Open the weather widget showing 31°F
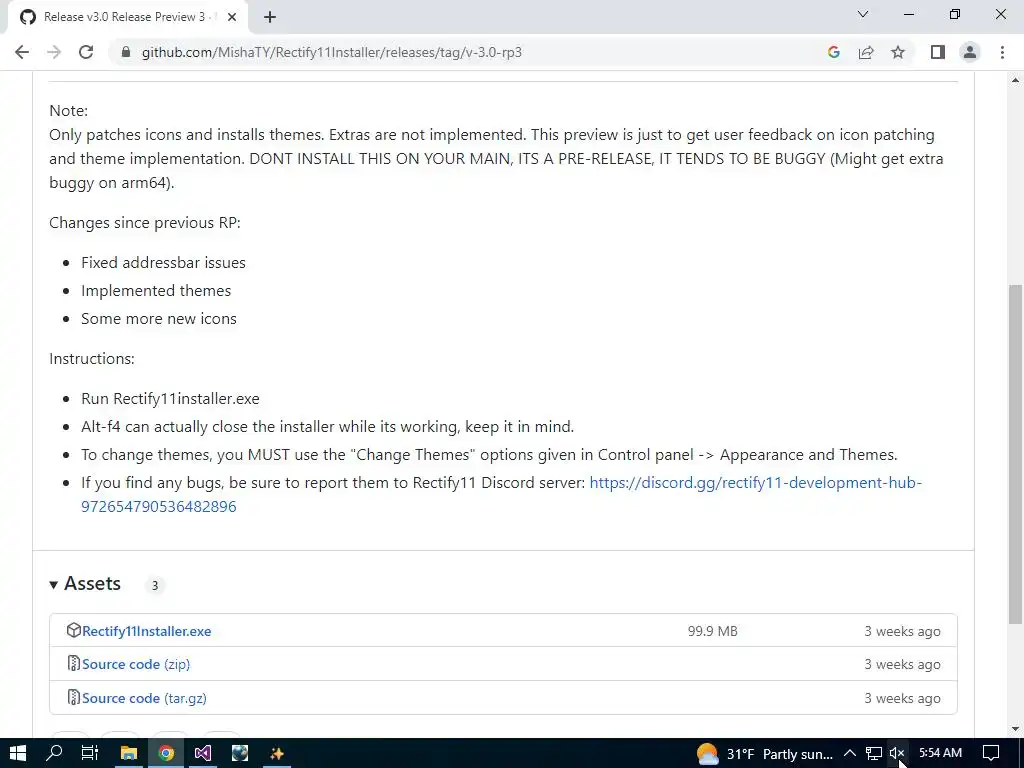Image resolution: width=1024 pixels, height=768 pixels. 765,754
